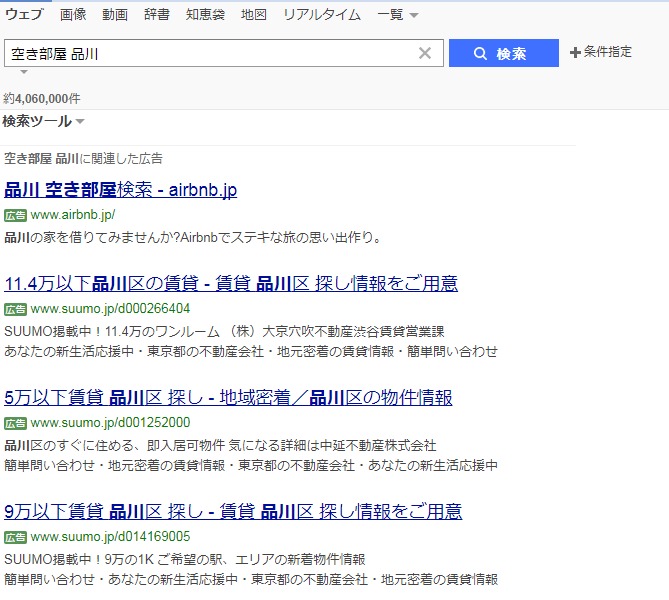
Task: Click the 即入居可物件 description line
Action: point(220,446)
